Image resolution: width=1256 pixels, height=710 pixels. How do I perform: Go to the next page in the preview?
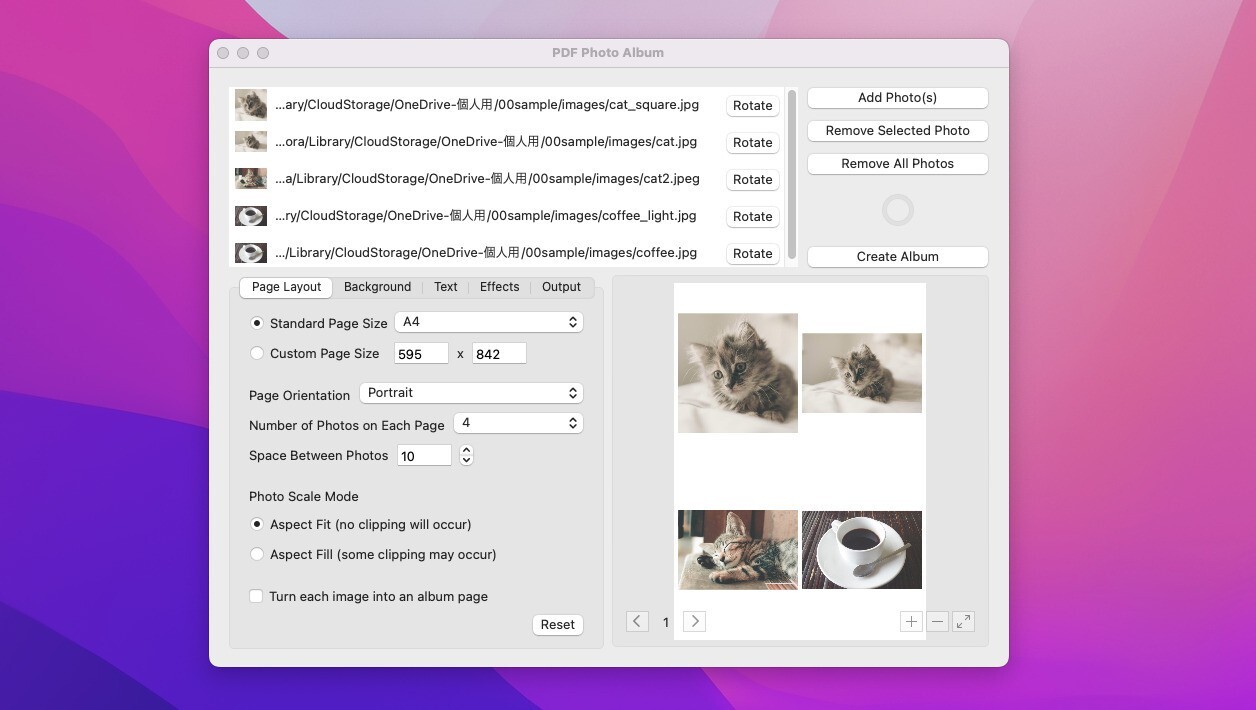tap(694, 621)
